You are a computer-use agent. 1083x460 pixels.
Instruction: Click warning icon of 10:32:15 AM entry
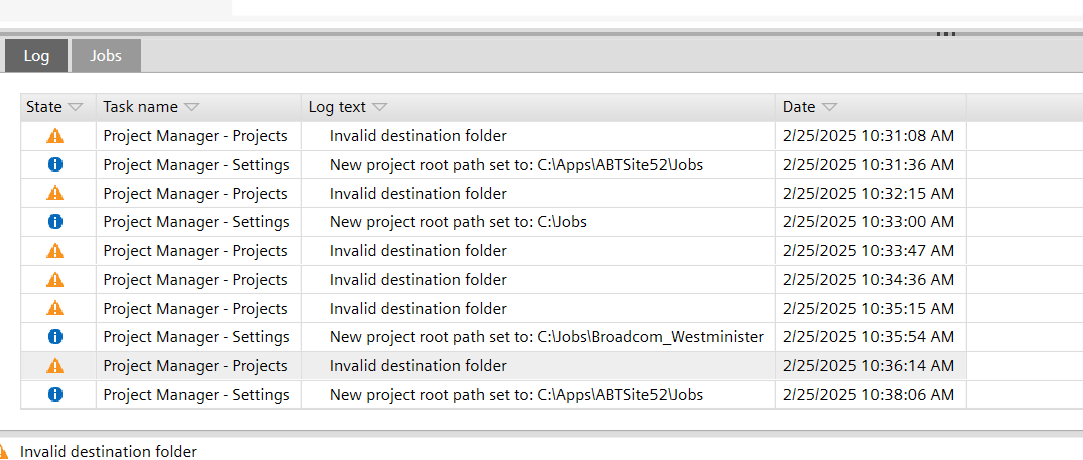tap(55, 194)
